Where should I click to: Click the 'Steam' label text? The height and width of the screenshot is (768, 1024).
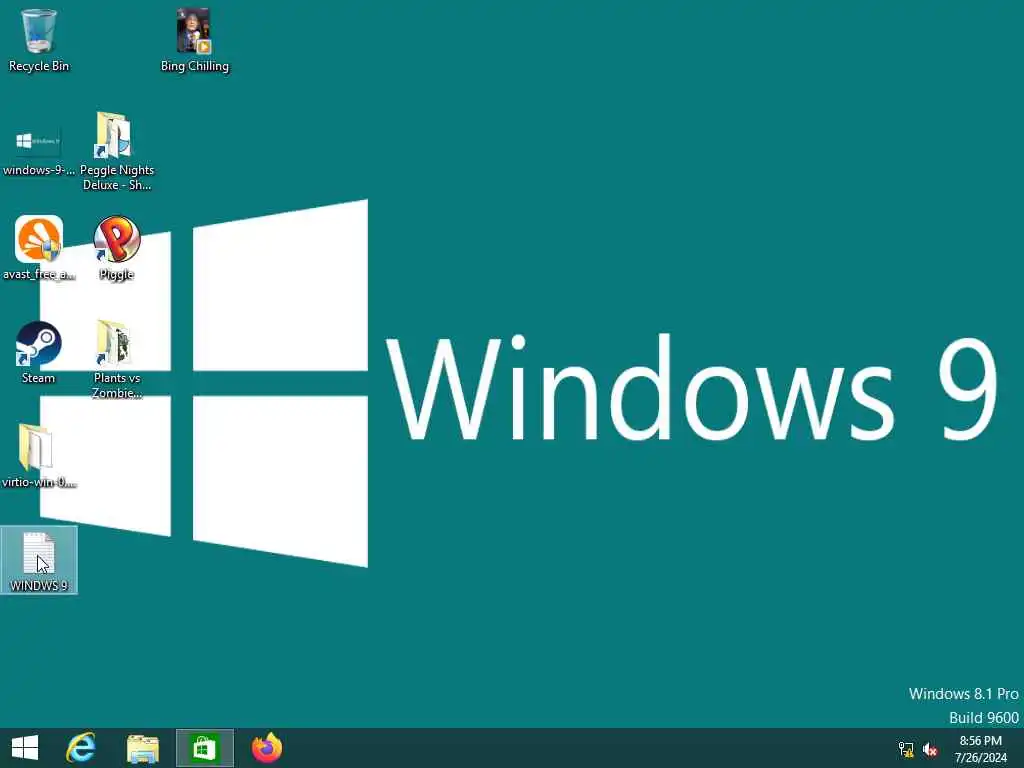[x=39, y=378]
